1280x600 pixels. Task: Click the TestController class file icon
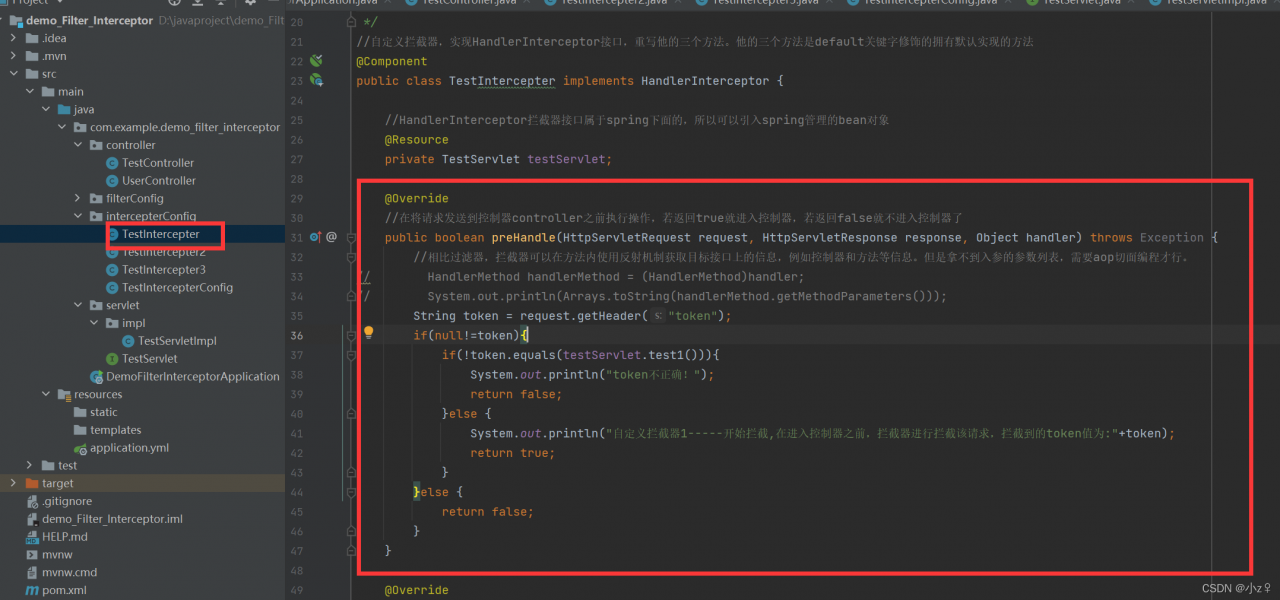tap(112, 163)
